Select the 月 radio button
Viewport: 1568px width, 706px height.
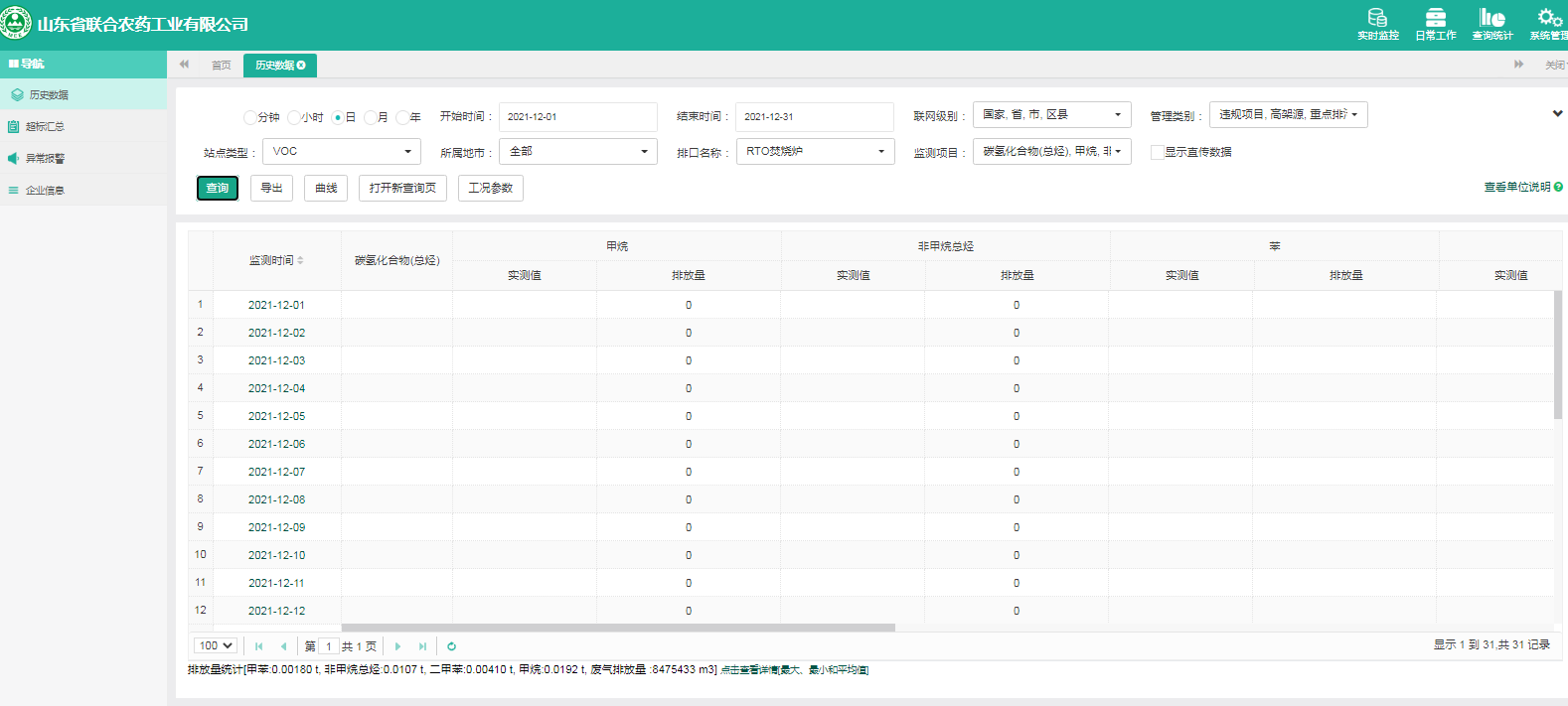(x=371, y=117)
